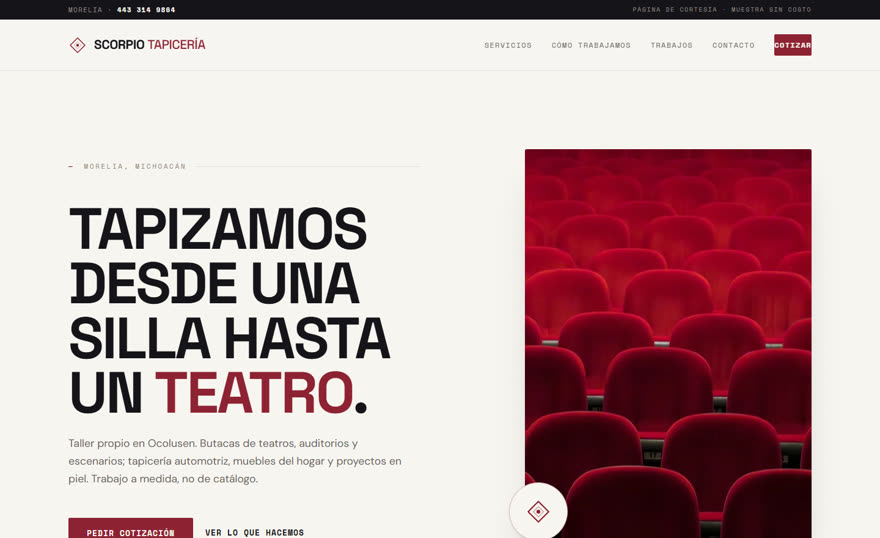Viewport: 880px width, 538px height.
Task: Click the Taller propio en Ocolusen paragraph
Action: click(235, 461)
